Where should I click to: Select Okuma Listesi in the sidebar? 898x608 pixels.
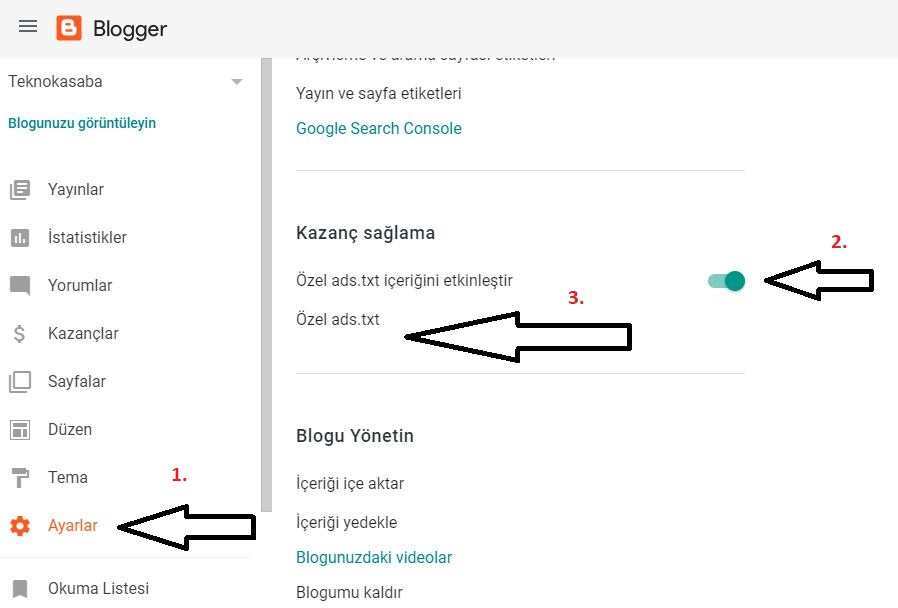(x=98, y=589)
